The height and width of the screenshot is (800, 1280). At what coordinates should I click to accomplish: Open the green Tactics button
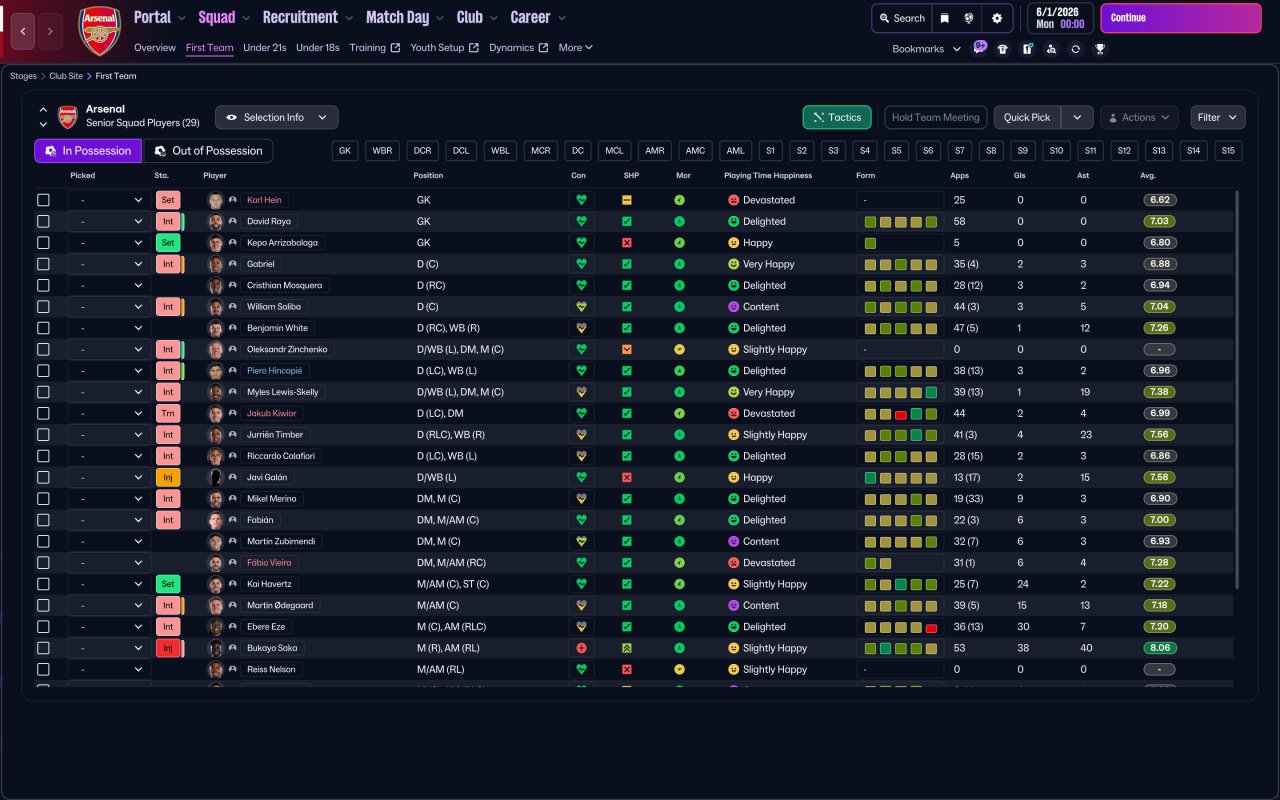click(837, 117)
